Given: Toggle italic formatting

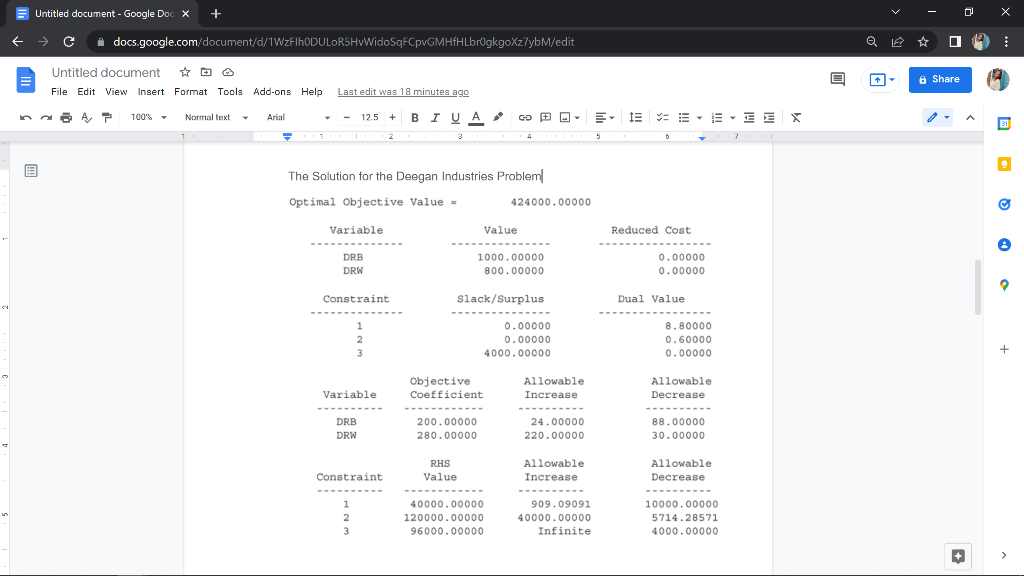Looking at the screenshot, I should point(435,118).
